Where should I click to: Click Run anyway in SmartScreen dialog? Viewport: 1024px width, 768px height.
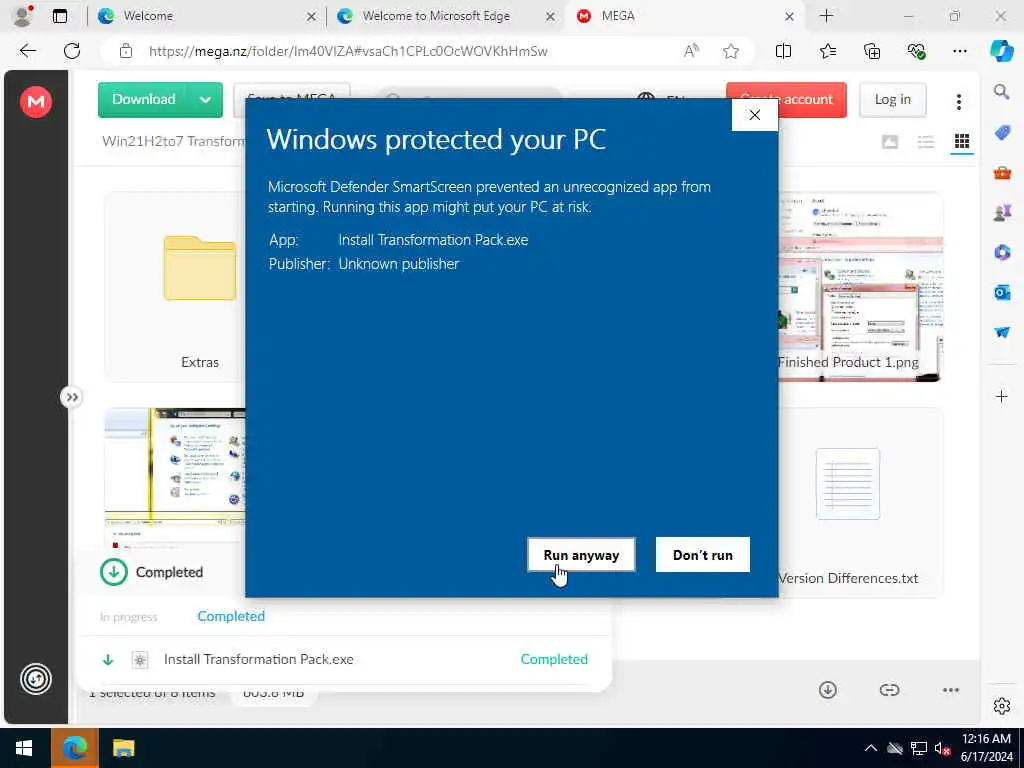tap(581, 554)
